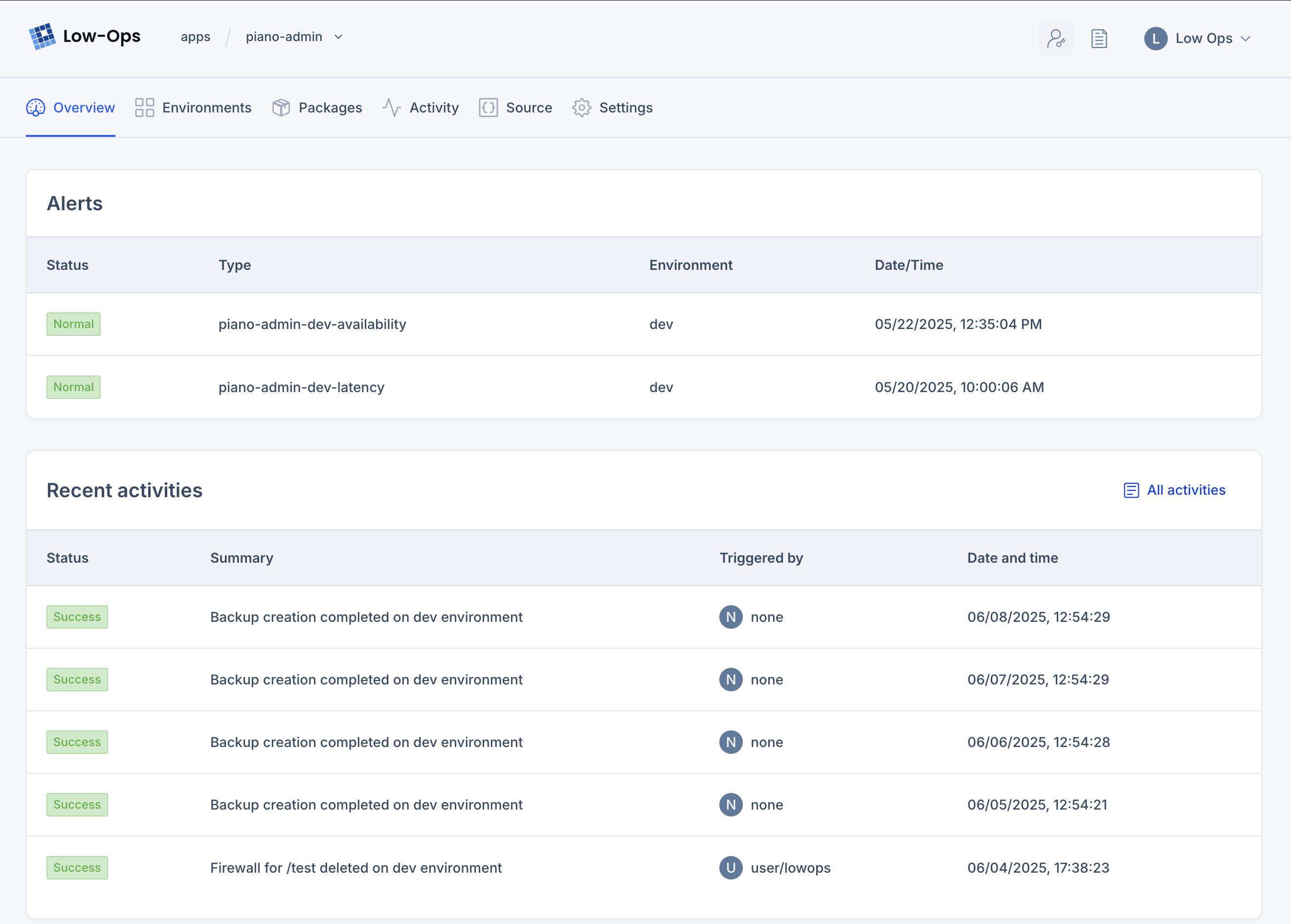This screenshot has height=924, width=1291.
Task: Open the document icon next to account menu
Action: coord(1099,38)
